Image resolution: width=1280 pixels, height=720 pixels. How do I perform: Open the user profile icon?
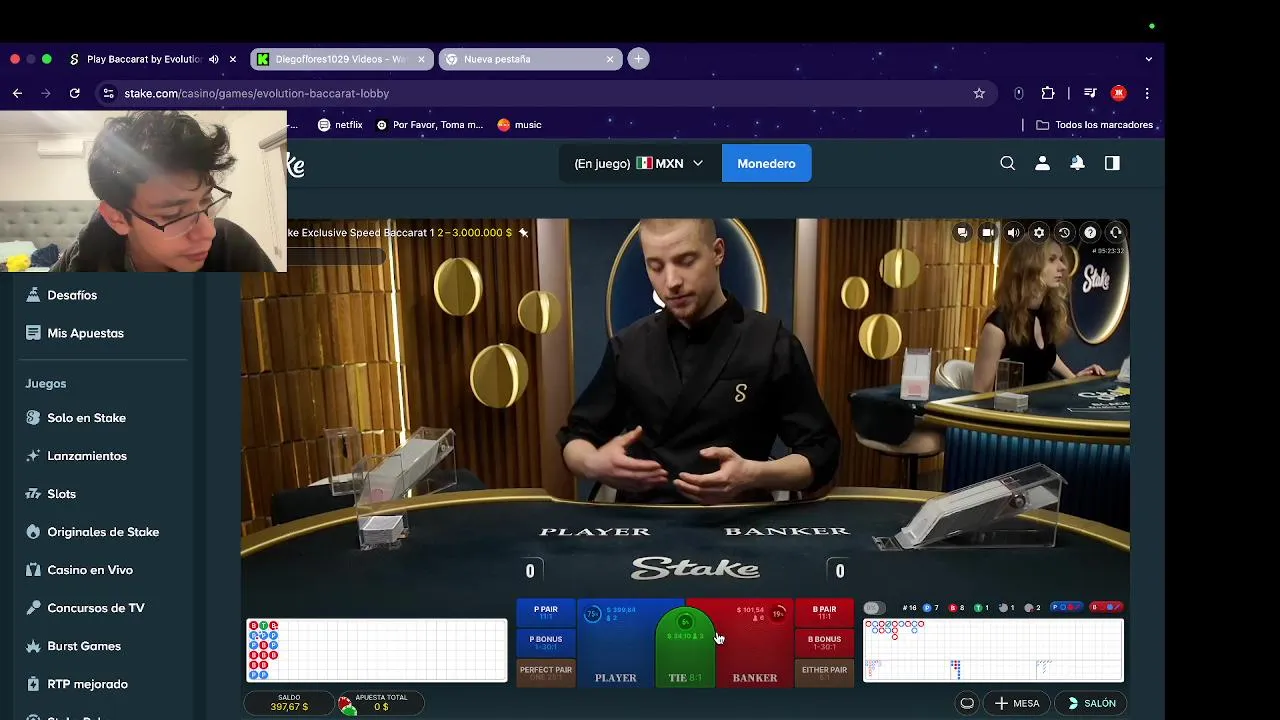tap(1042, 163)
